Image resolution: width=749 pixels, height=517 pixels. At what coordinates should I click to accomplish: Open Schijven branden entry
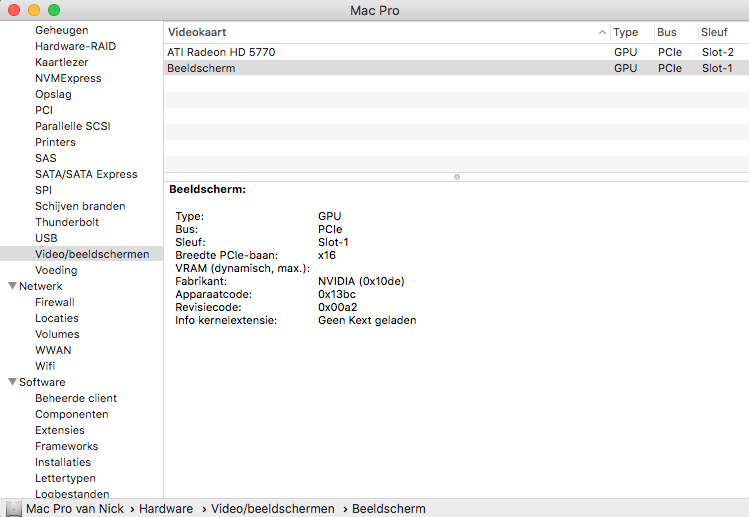click(80, 206)
